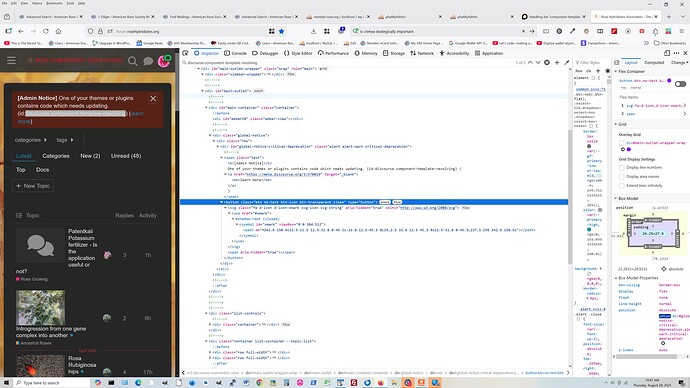Screen dimensions: 690x388
Task: Toggle the element rule checkbox in Rules
Action: [593, 78]
